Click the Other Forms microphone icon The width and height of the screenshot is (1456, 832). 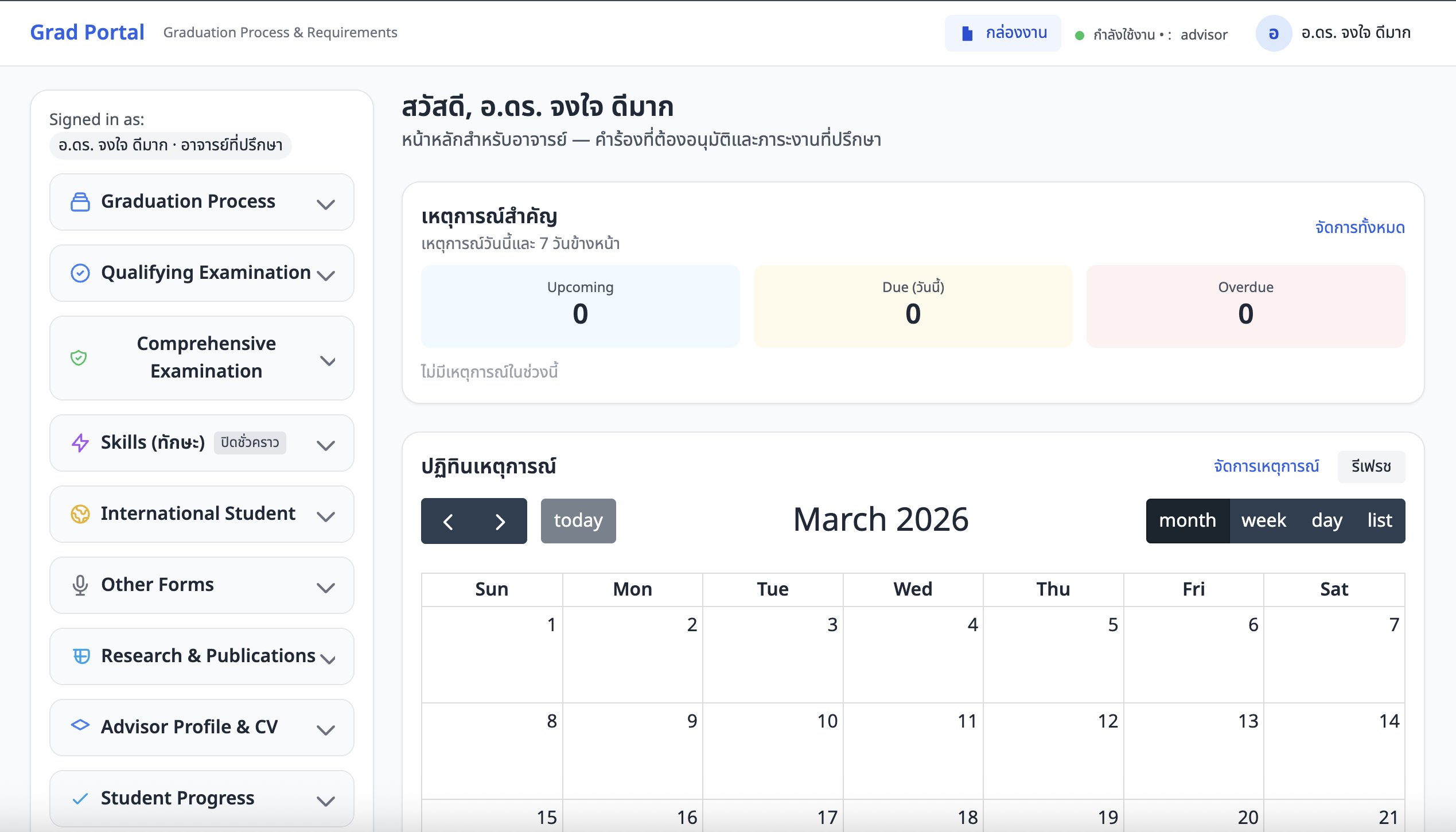point(80,585)
